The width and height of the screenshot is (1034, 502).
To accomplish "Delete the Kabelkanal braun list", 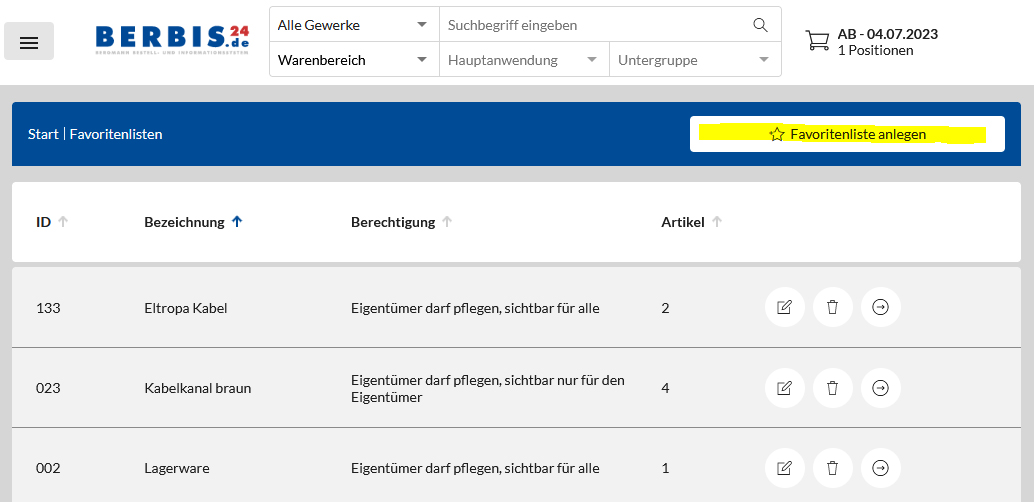I will click(833, 388).
